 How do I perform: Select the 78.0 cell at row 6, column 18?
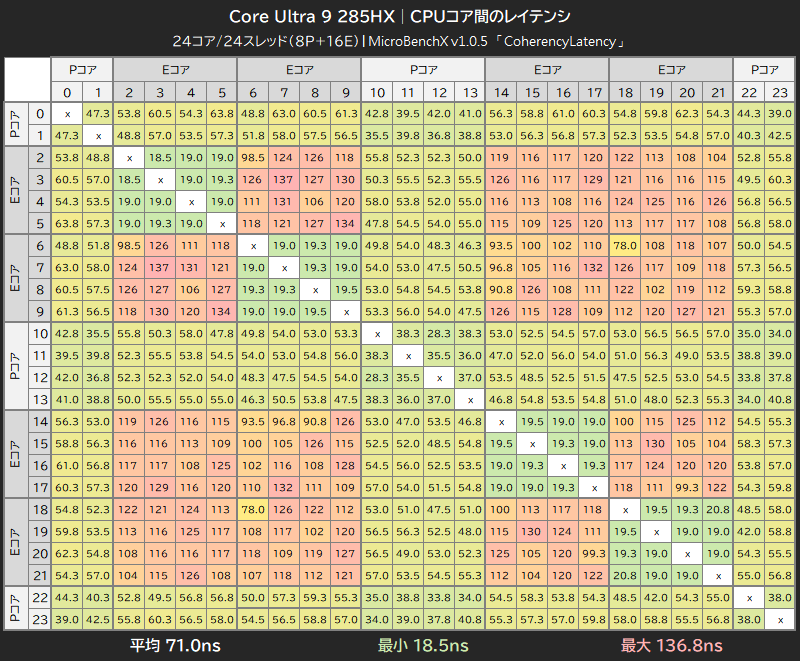click(624, 245)
